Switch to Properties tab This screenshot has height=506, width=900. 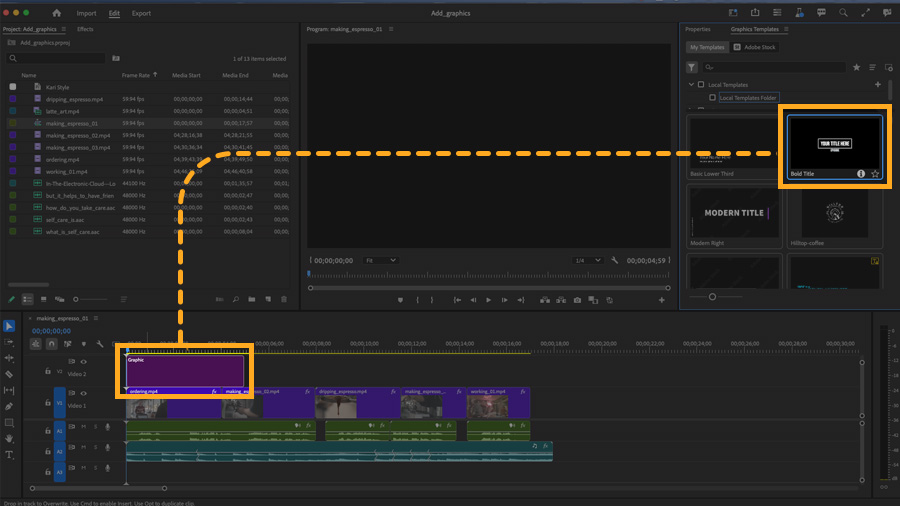click(698, 29)
